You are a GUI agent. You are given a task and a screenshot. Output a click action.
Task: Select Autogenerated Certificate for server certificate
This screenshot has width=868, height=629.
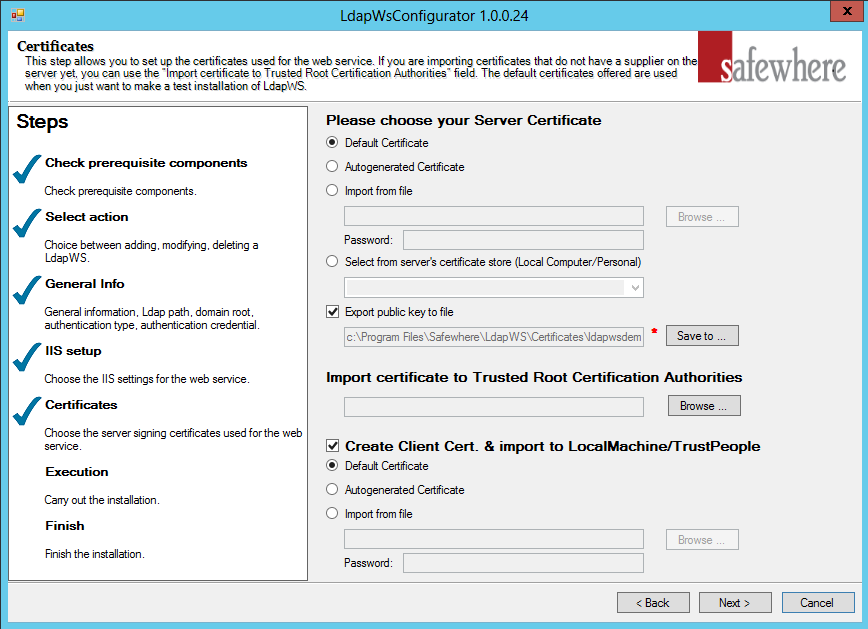point(331,166)
